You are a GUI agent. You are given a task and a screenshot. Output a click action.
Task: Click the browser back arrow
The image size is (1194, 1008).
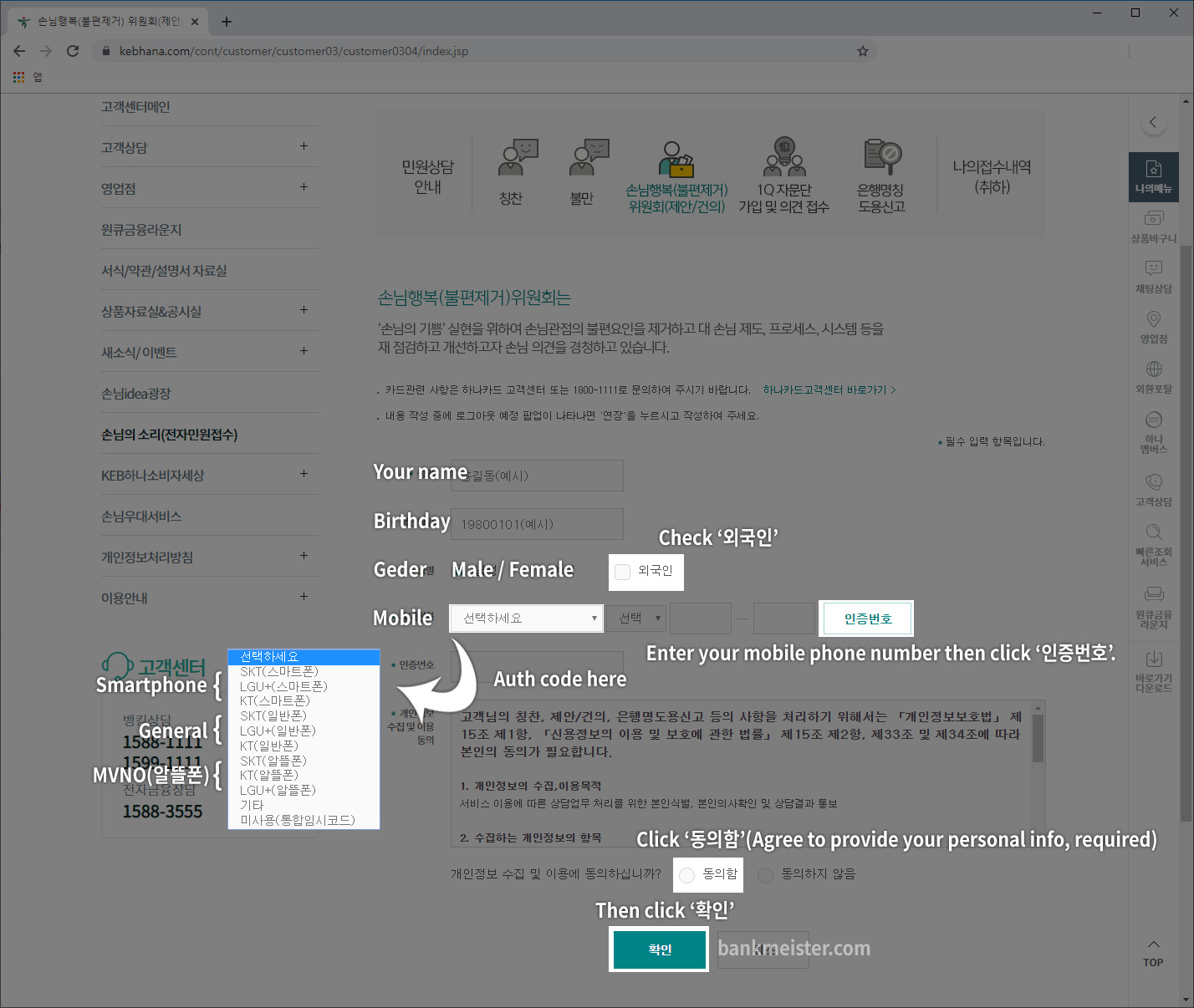tap(19, 51)
